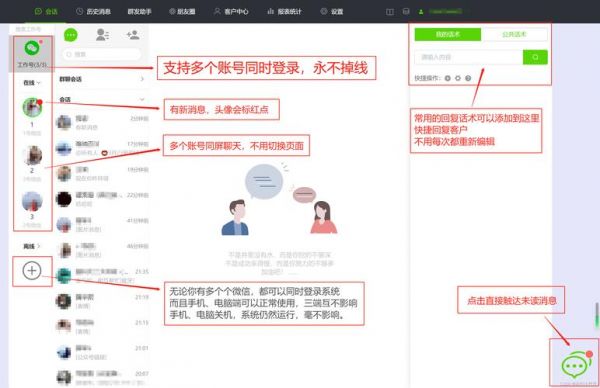Open the chat from 41分钟前

[x=102, y=225]
